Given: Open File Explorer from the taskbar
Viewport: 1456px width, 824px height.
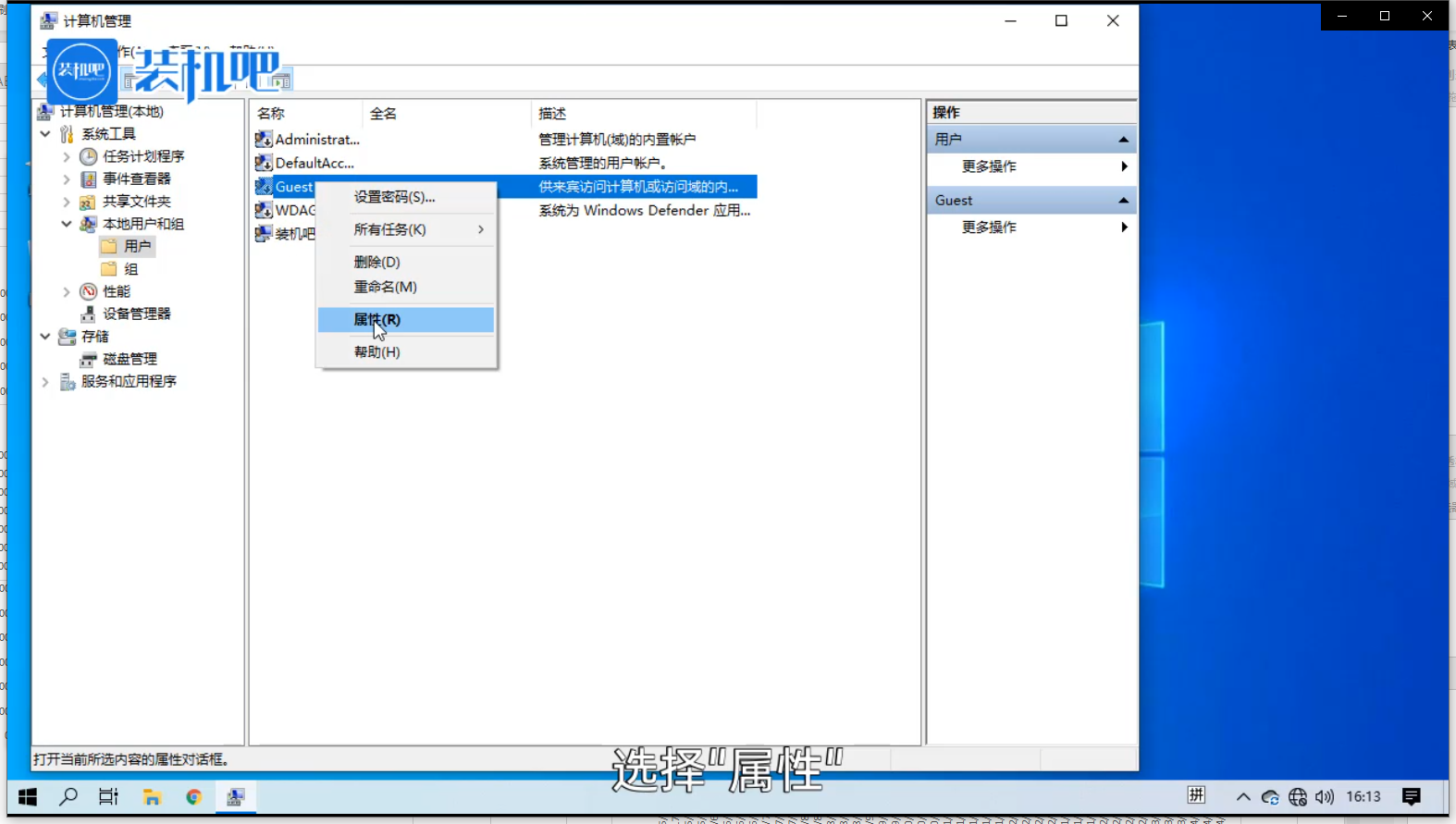Looking at the screenshot, I should point(152,797).
